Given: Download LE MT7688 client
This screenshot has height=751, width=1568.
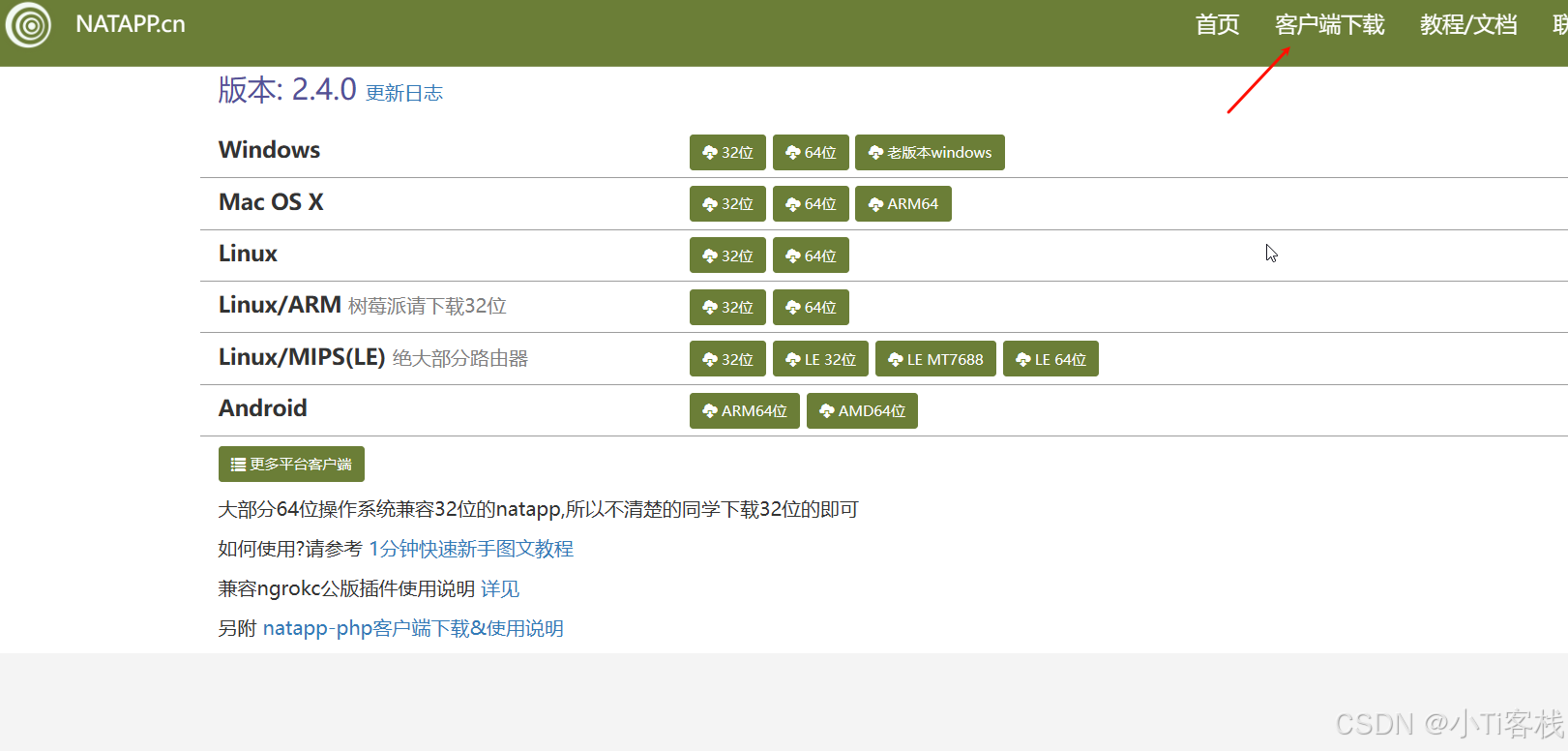Looking at the screenshot, I should click(935, 359).
